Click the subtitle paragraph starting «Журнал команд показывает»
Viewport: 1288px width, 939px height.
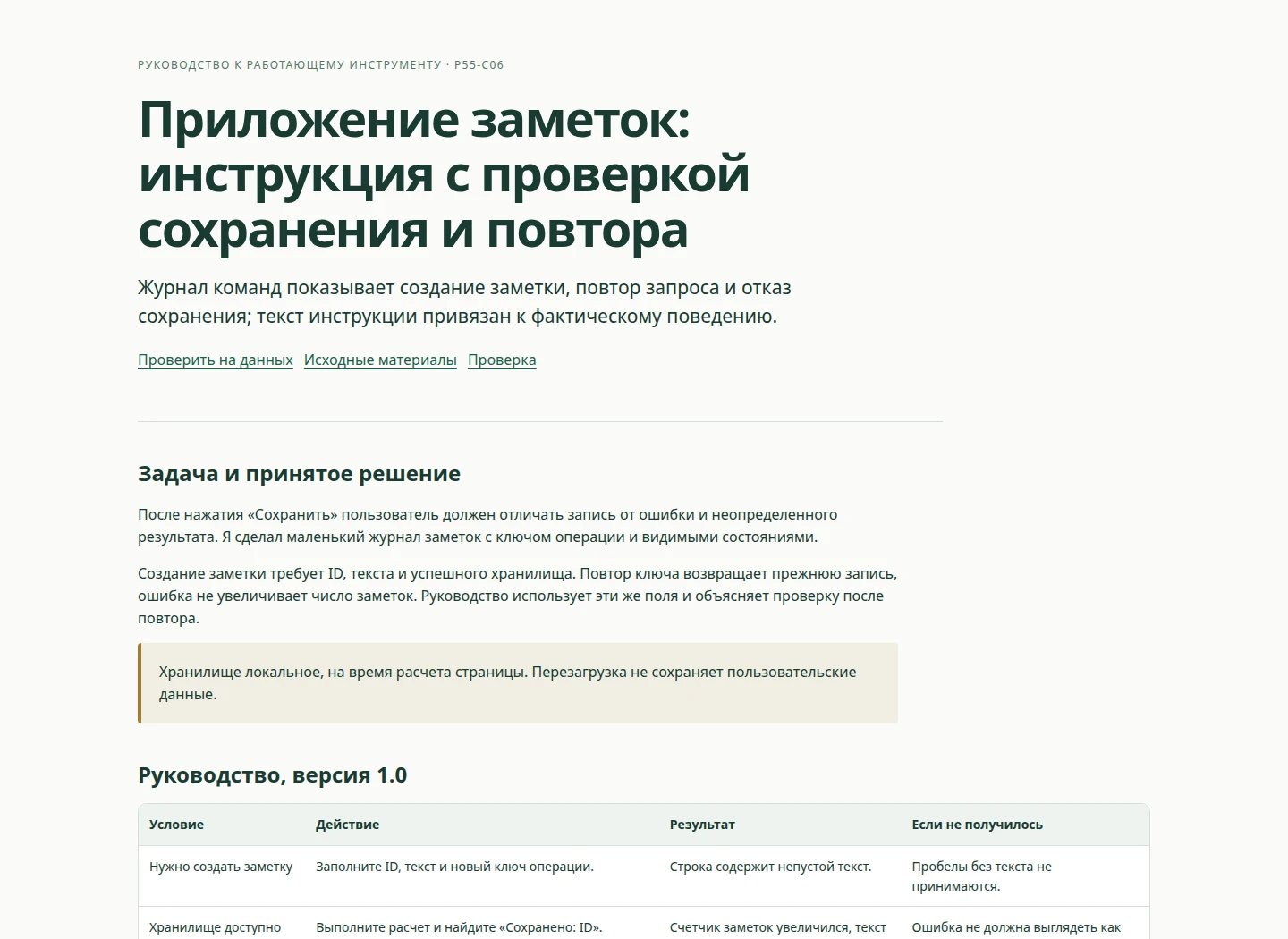[464, 302]
